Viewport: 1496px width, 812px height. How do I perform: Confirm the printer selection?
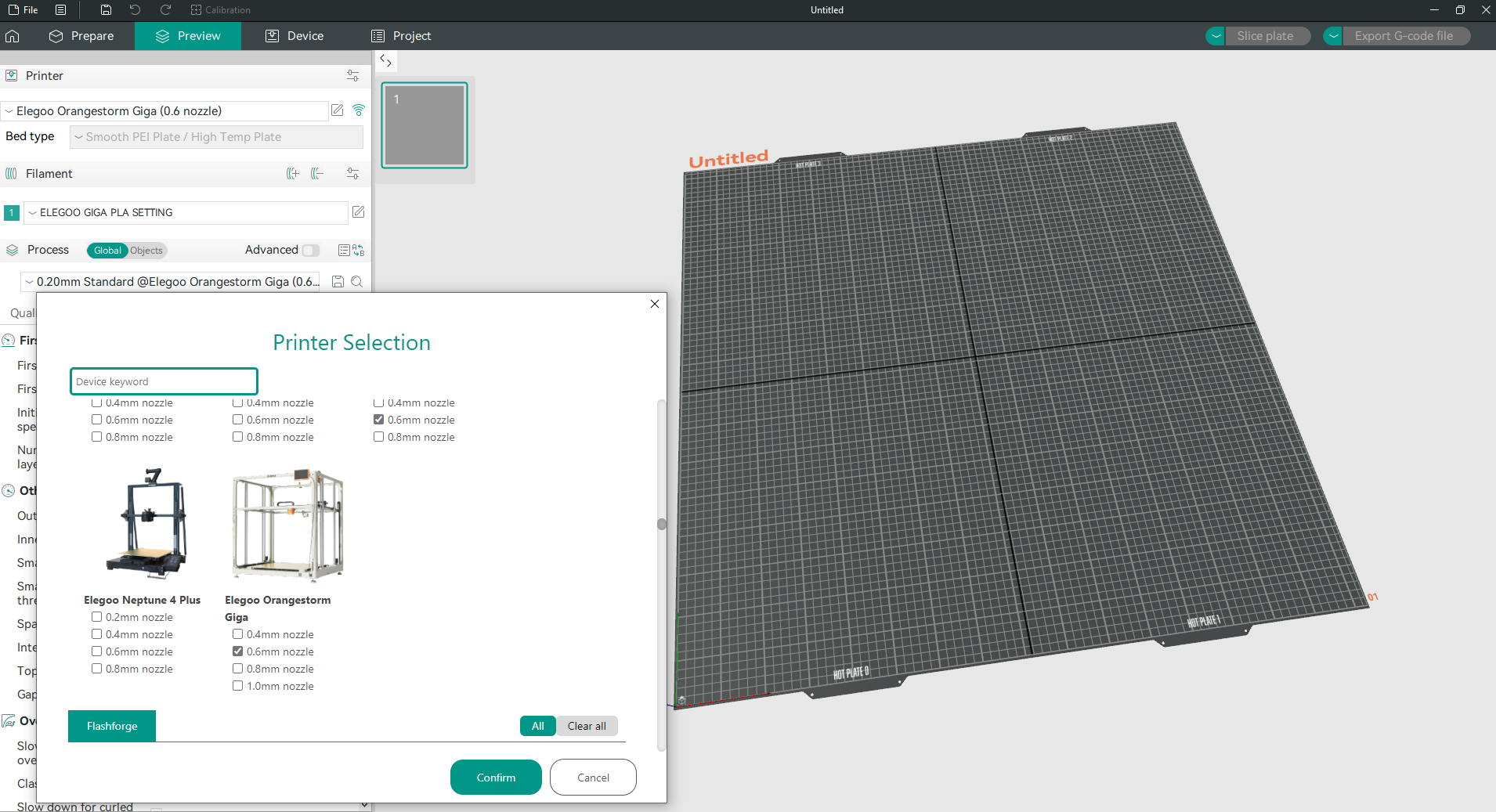point(495,777)
